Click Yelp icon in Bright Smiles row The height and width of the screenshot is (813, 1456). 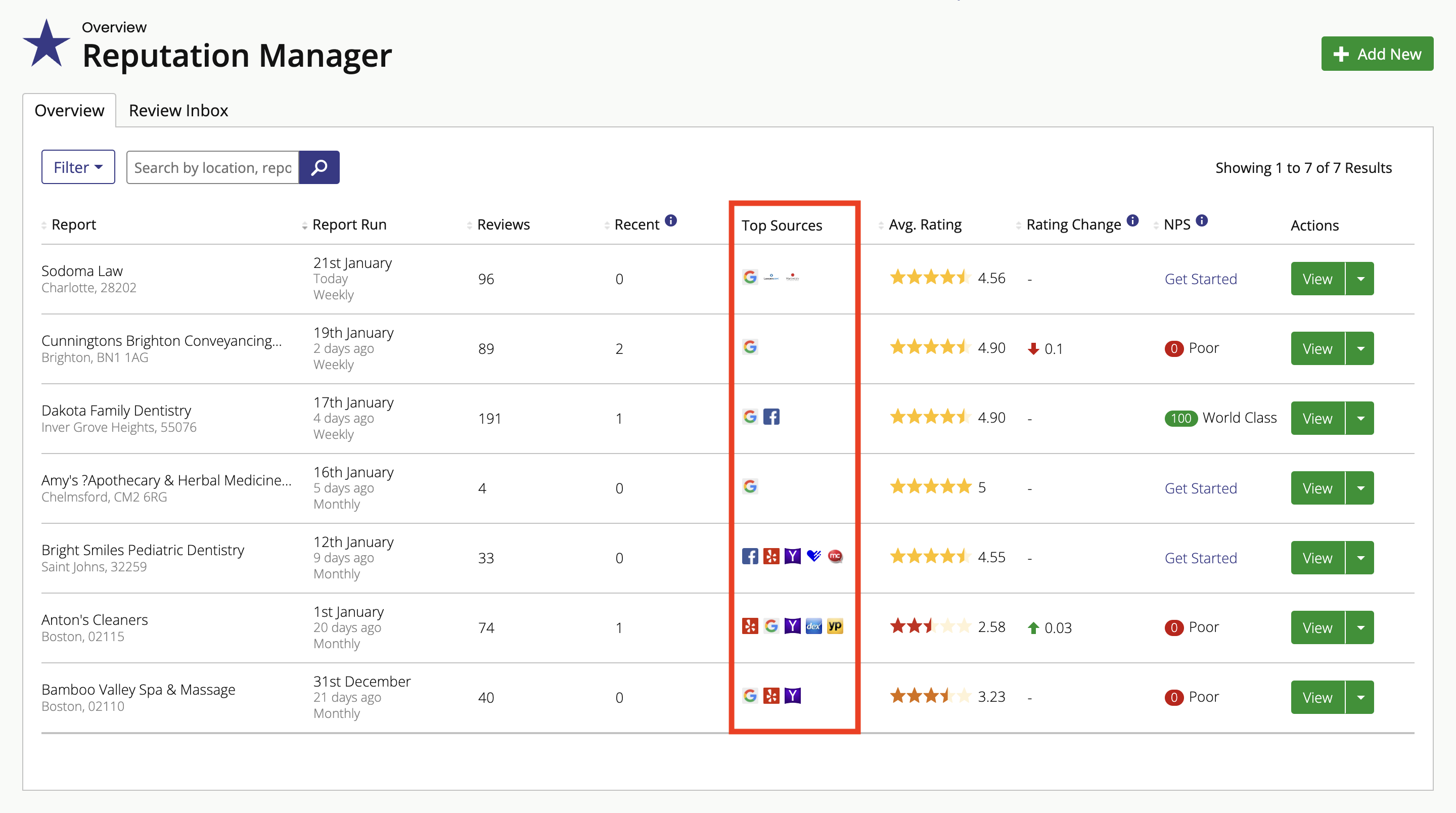(771, 556)
